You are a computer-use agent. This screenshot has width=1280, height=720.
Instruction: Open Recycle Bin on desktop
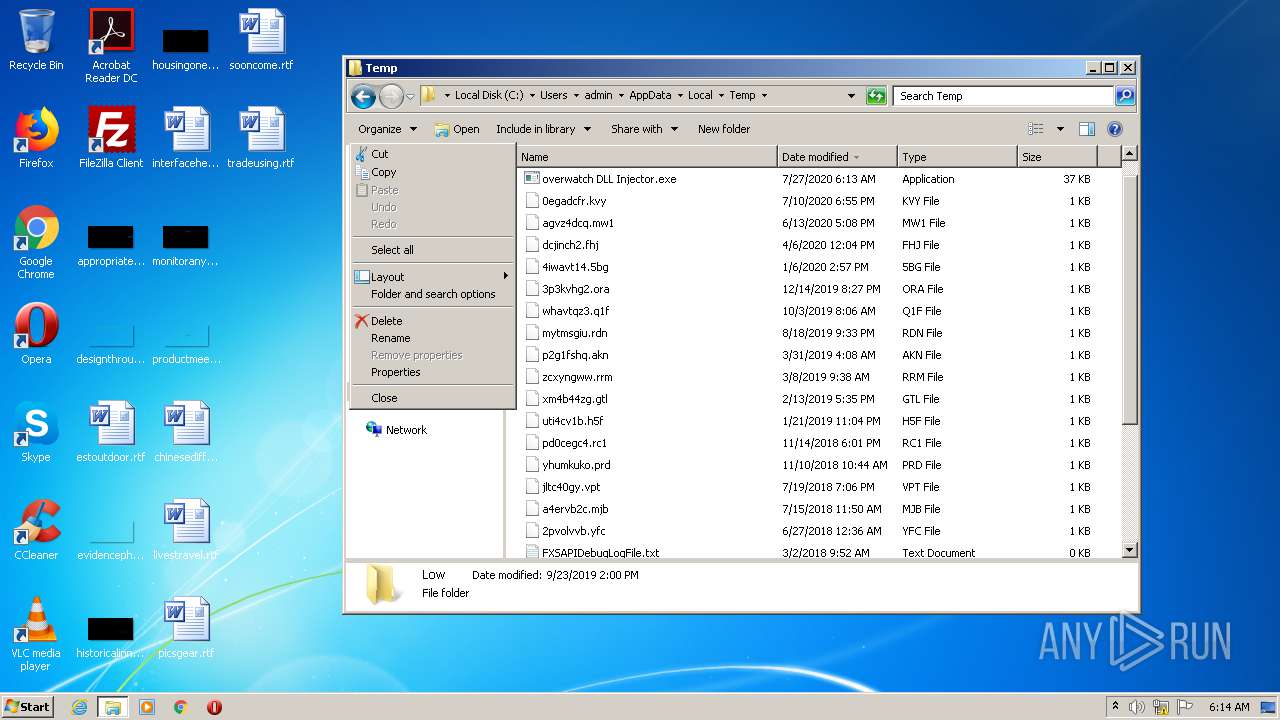[x=36, y=40]
